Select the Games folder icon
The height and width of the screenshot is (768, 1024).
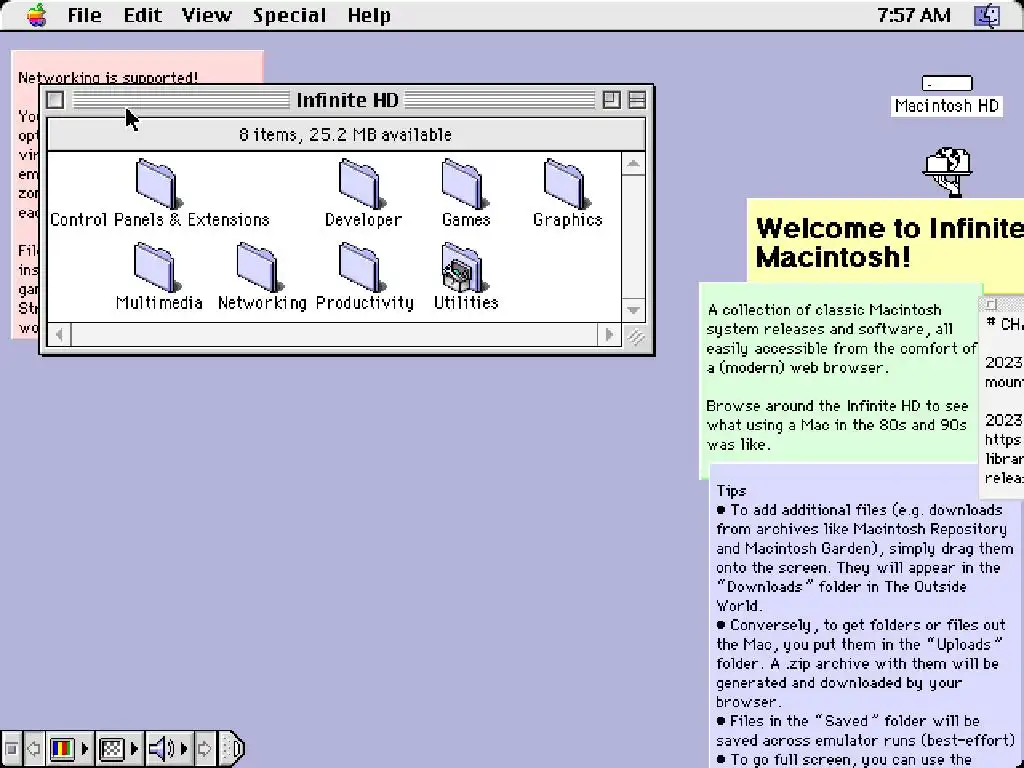pos(465,184)
